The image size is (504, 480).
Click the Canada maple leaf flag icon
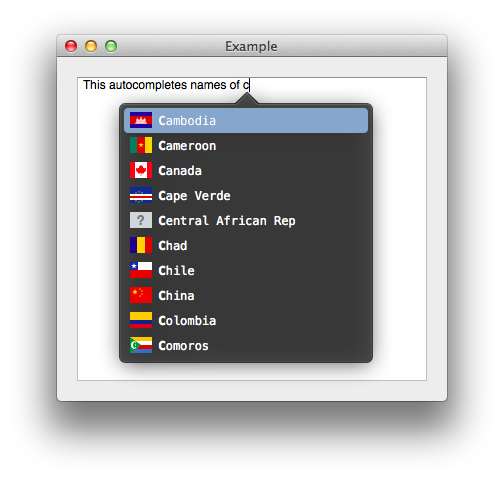coord(141,170)
